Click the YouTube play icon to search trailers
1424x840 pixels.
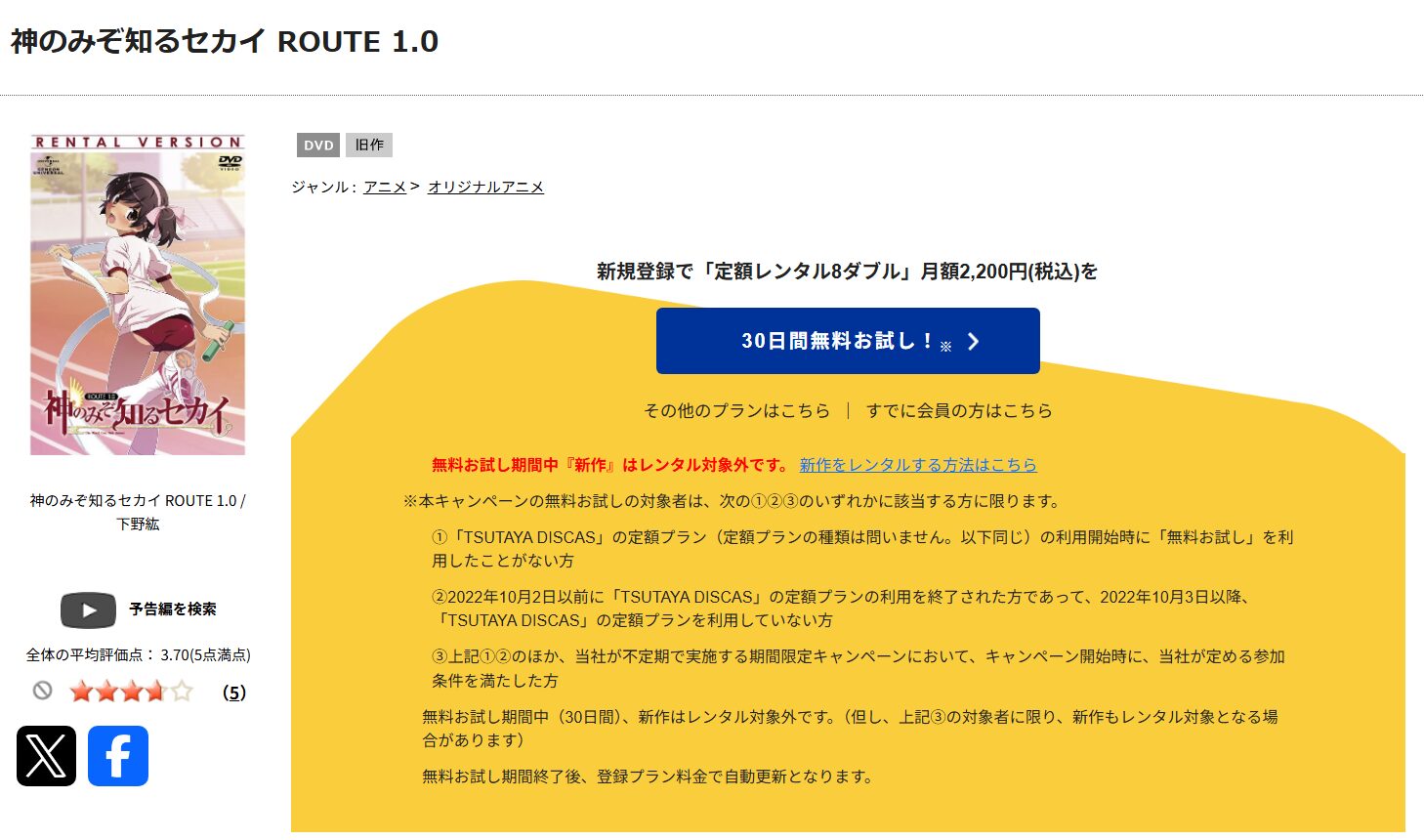pyautogui.click(x=87, y=609)
